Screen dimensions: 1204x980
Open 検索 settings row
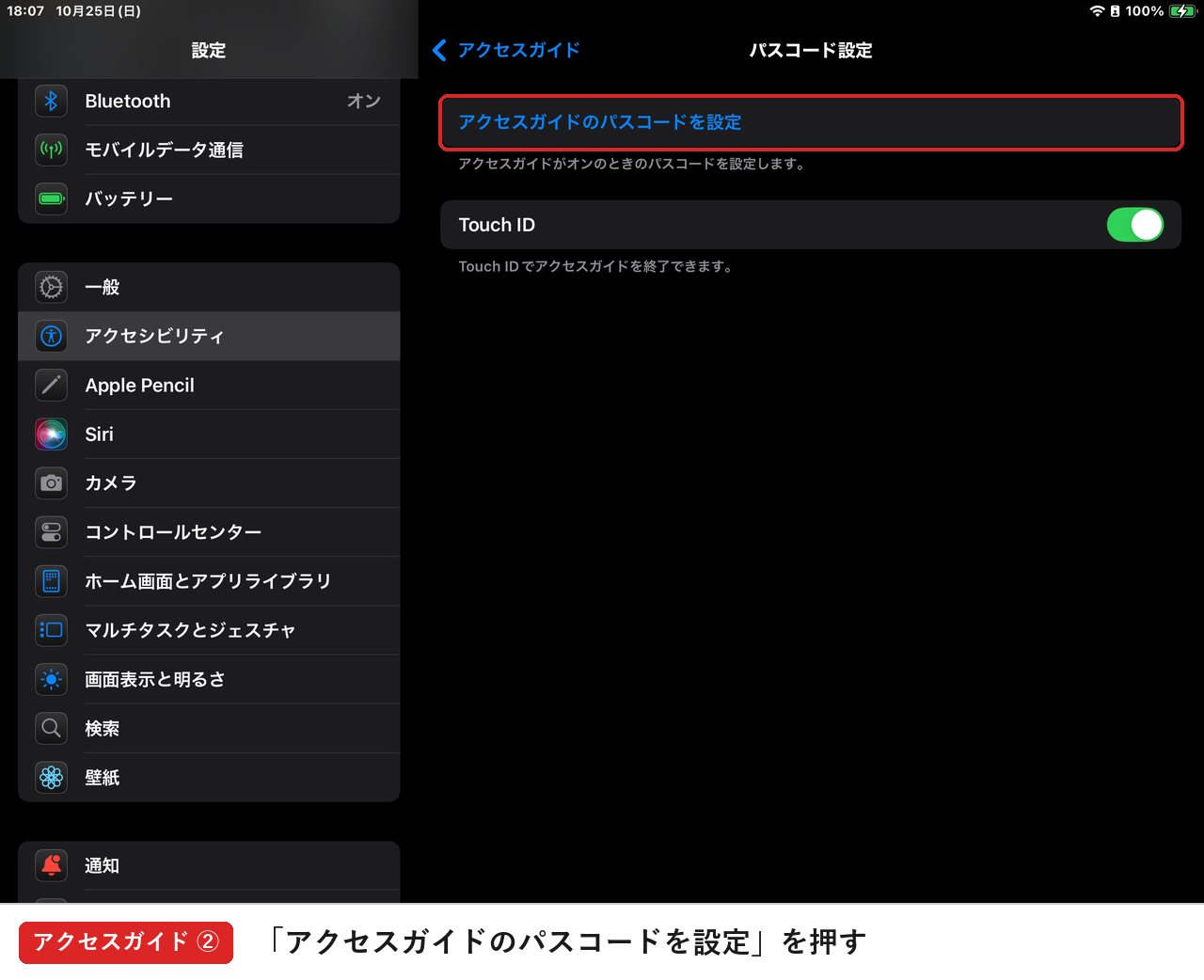pyautogui.click(x=209, y=728)
